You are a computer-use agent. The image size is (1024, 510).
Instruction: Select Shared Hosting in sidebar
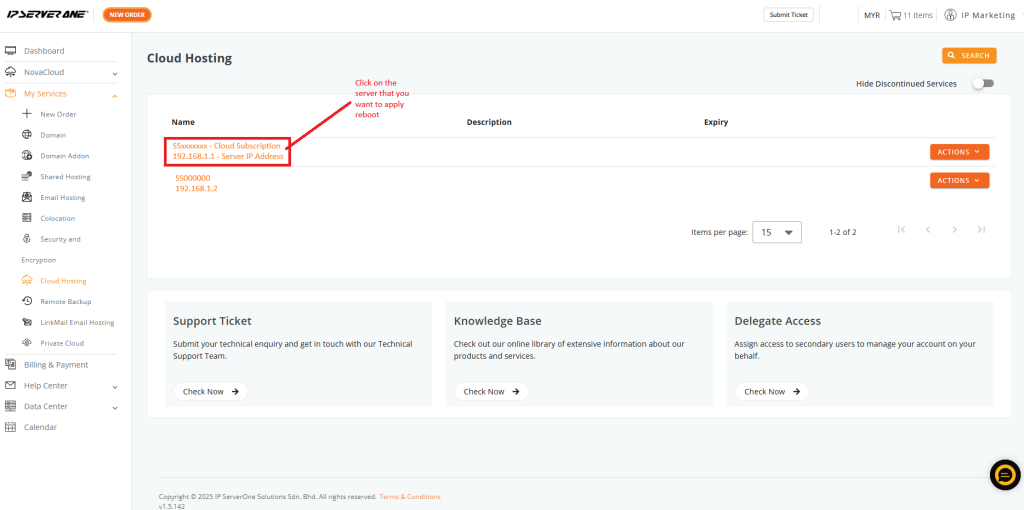65,177
